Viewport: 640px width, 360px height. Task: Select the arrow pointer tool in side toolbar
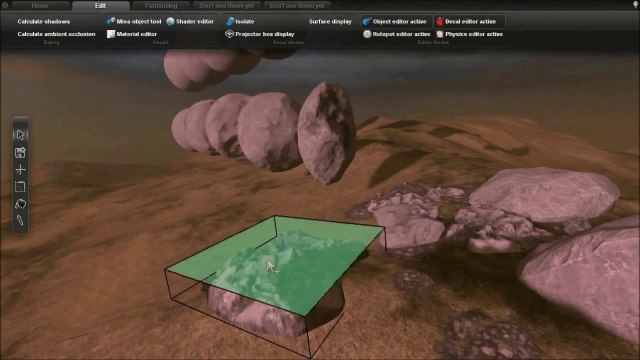point(20,135)
